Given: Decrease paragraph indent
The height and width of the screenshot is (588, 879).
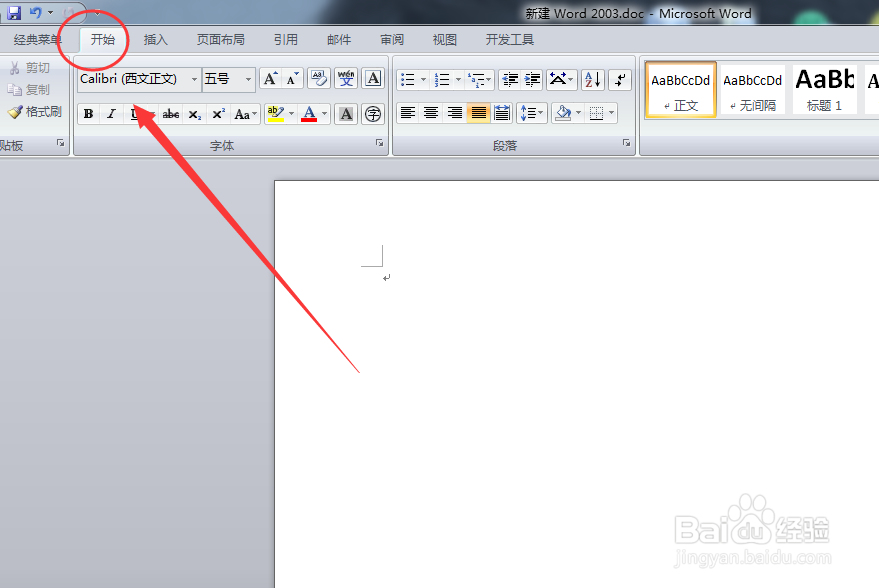Looking at the screenshot, I should point(510,80).
